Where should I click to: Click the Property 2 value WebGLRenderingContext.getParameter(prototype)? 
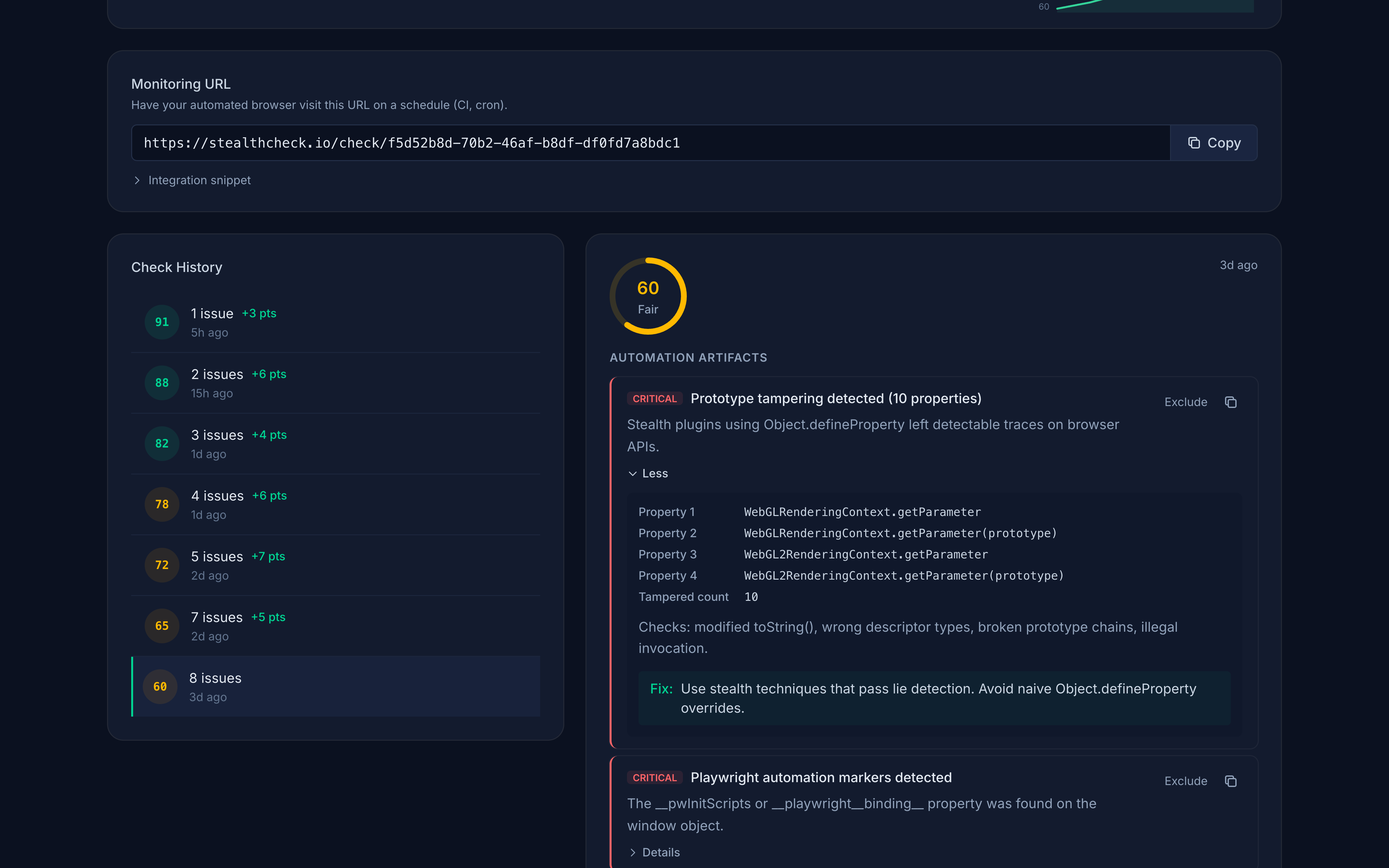[x=900, y=533]
